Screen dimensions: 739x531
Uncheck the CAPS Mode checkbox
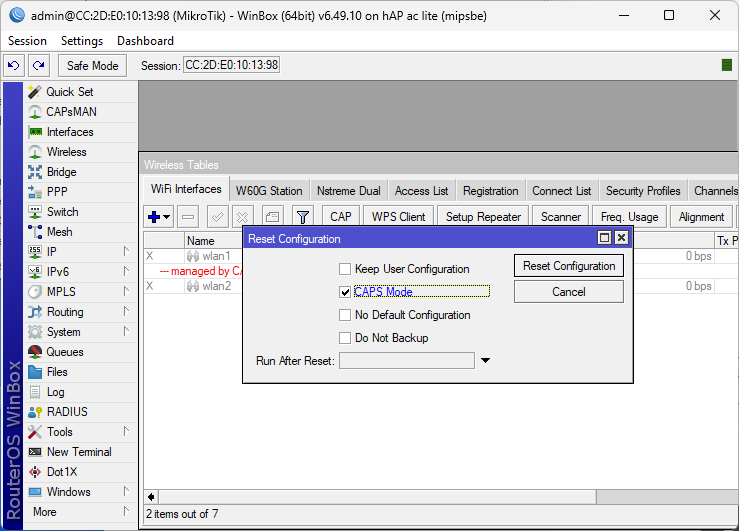(x=345, y=292)
